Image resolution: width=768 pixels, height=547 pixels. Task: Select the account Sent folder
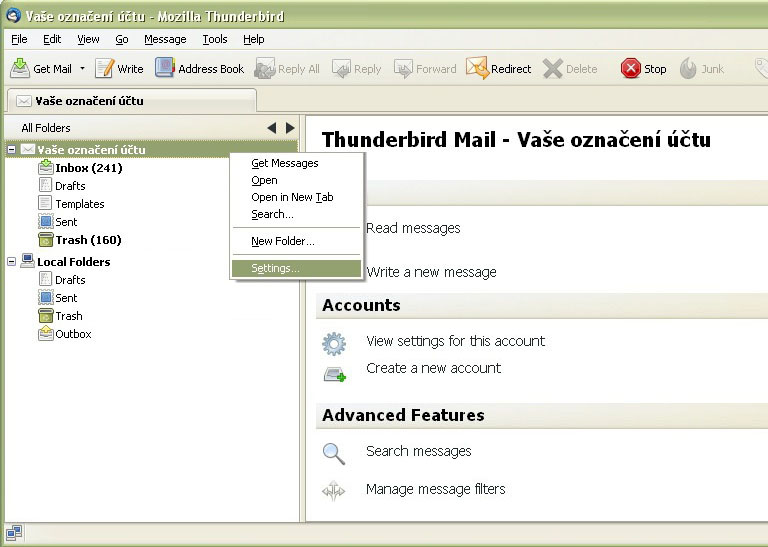click(66, 222)
